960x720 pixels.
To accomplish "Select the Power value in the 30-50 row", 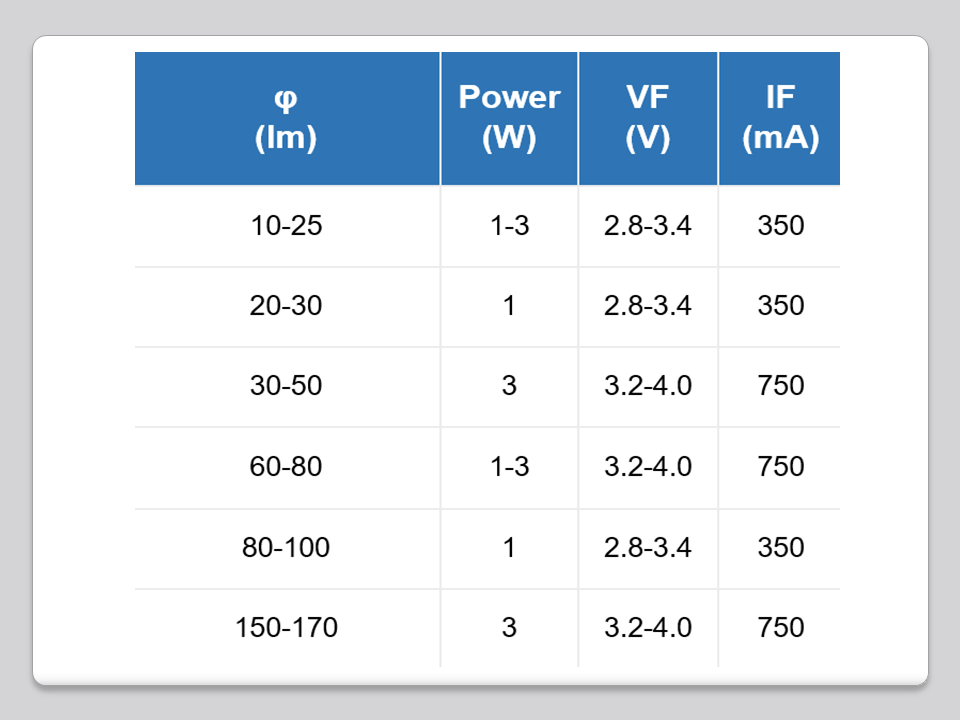I will pos(509,386).
